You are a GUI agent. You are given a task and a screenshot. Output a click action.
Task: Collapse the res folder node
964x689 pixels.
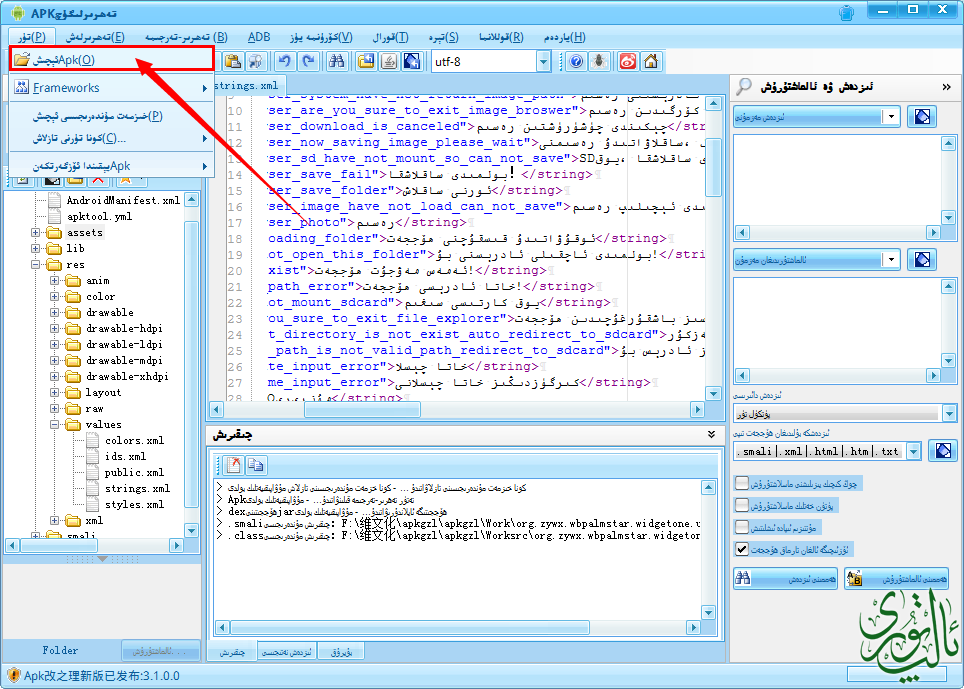click(36, 264)
